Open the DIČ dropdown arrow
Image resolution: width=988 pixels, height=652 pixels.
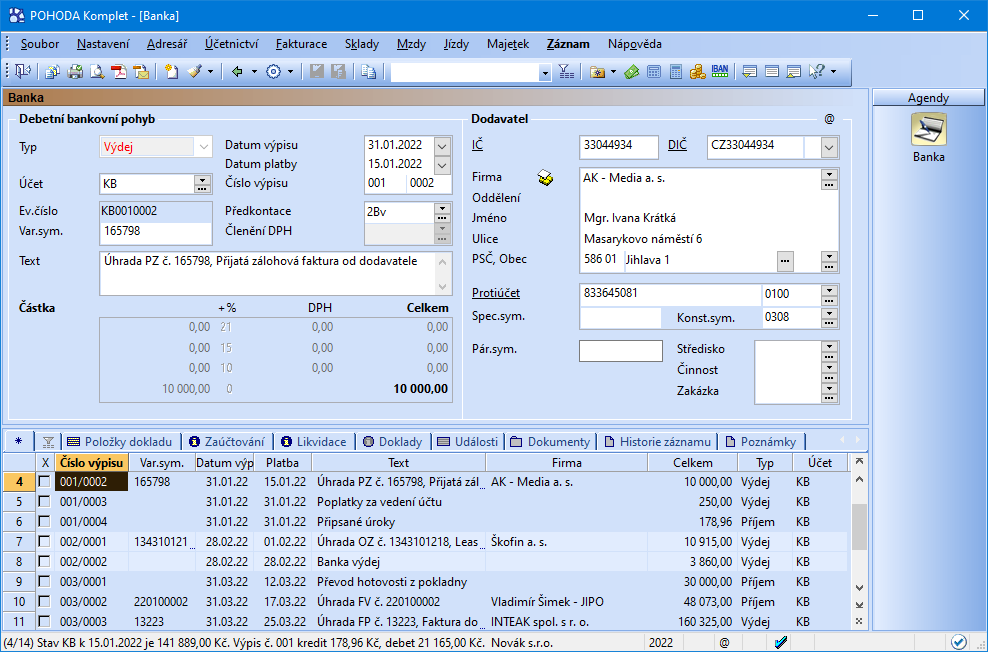point(829,148)
